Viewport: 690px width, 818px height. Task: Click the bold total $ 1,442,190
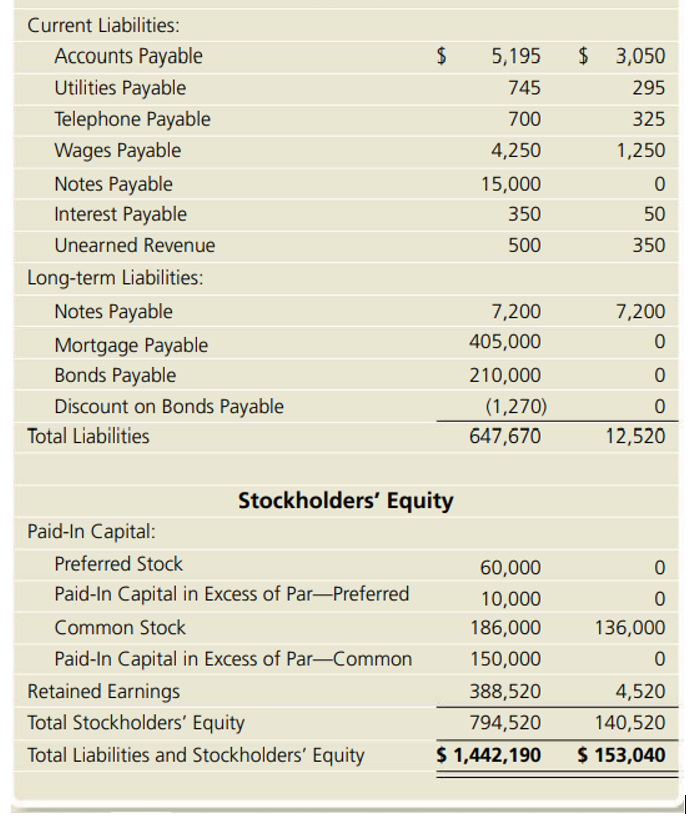click(x=489, y=755)
